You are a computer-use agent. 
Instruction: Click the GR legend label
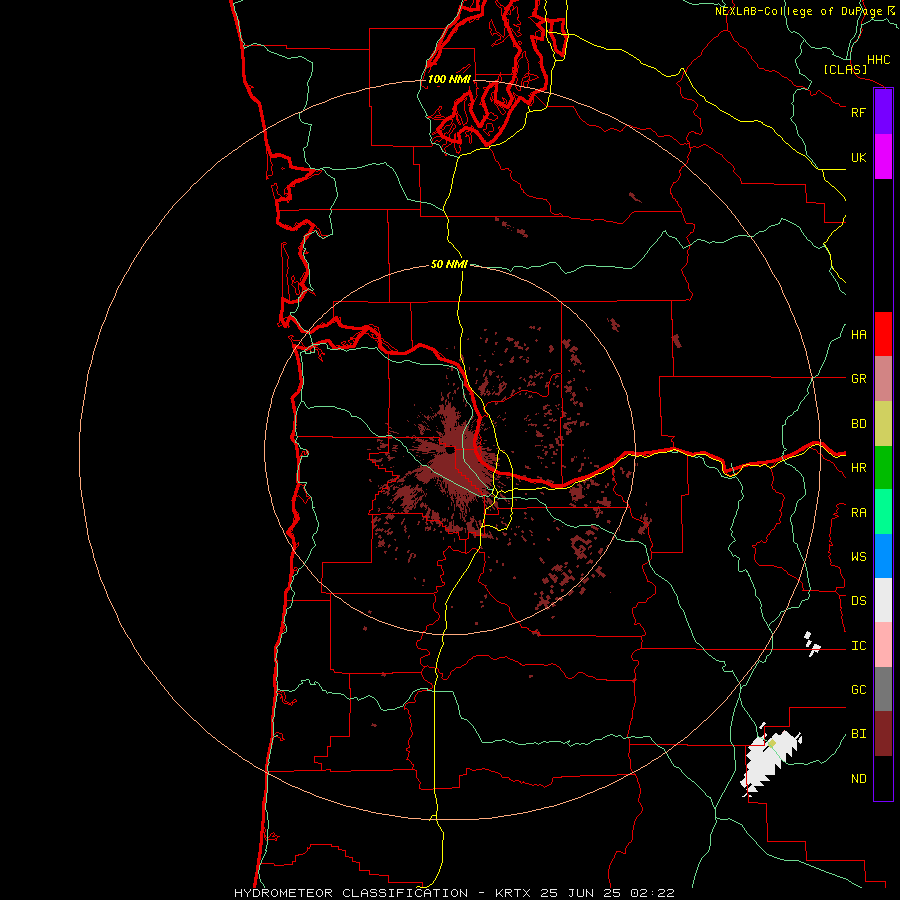859,379
